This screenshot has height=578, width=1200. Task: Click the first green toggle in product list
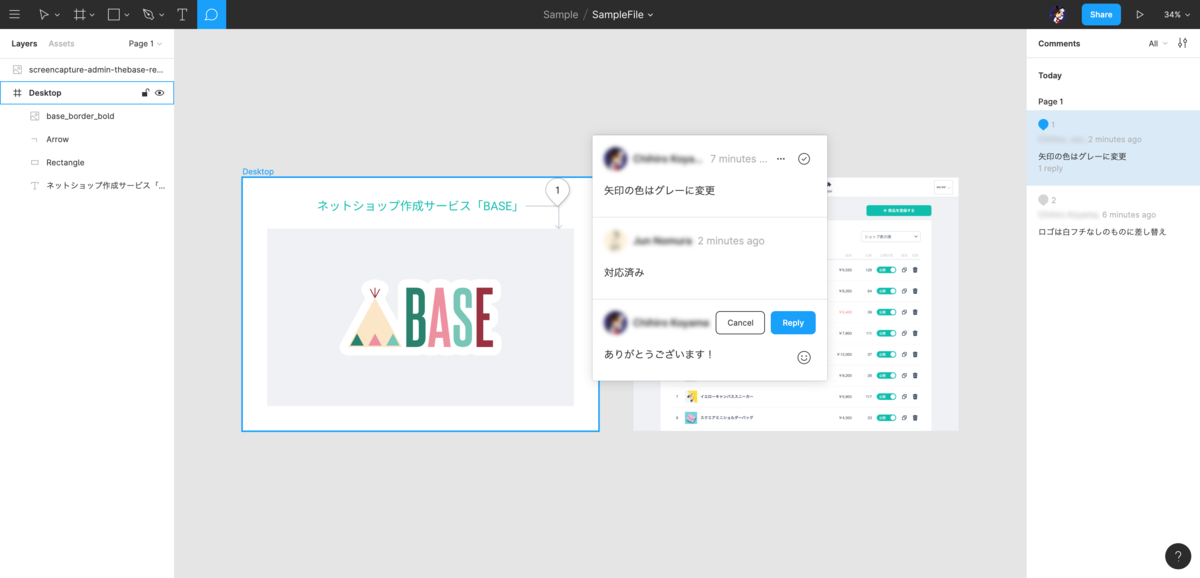pyautogui.click(x=886, y=270)
